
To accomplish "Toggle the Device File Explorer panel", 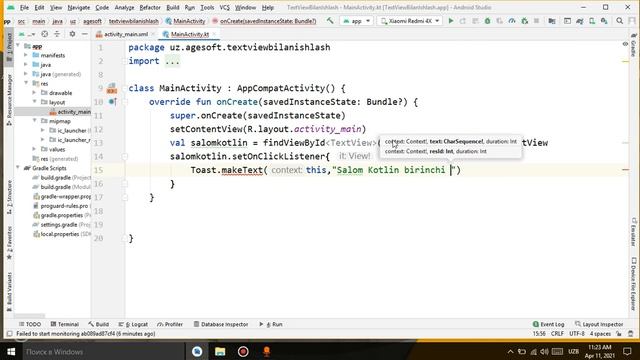I will (x=633, y=284).
